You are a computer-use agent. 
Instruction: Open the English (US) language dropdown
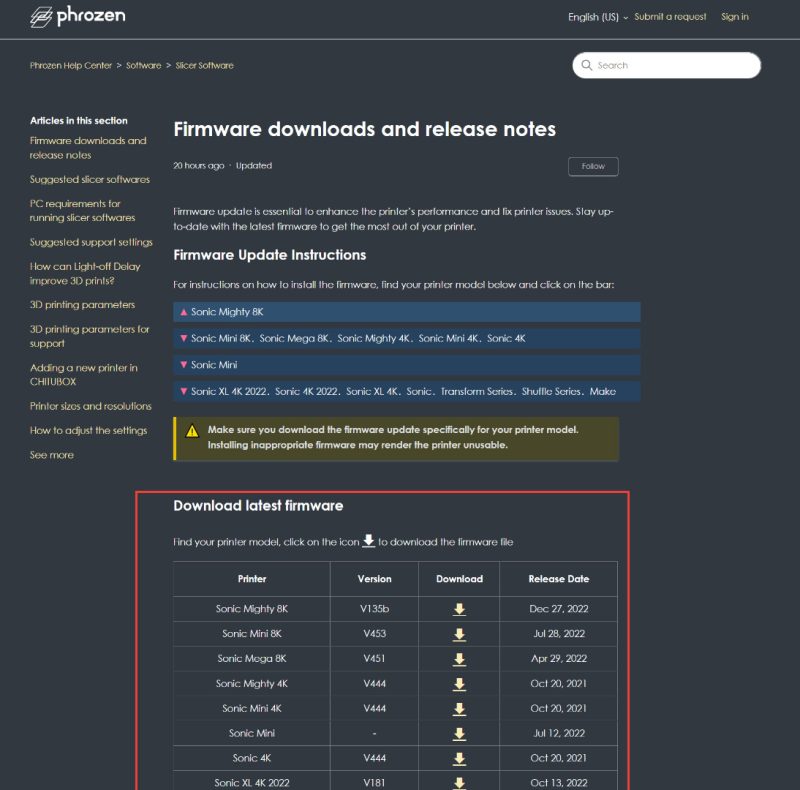coord(598,17)
